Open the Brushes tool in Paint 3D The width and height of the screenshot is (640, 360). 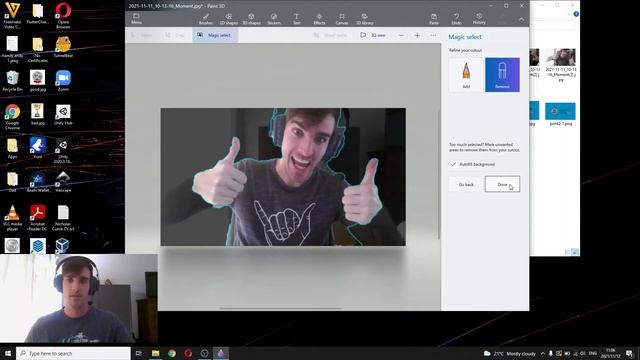(206, 19)
